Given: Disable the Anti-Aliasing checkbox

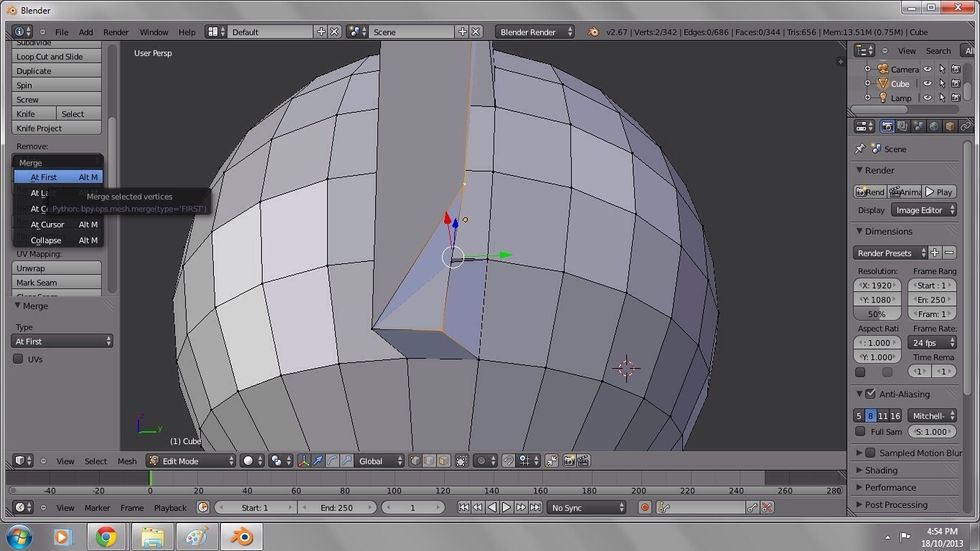Looking at the screenshot, I should pyautogui.click(x=871, y=394).
